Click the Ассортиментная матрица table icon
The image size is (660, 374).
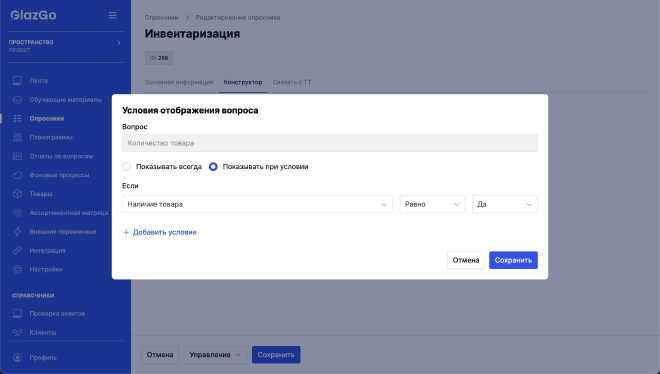click(17, 212)
